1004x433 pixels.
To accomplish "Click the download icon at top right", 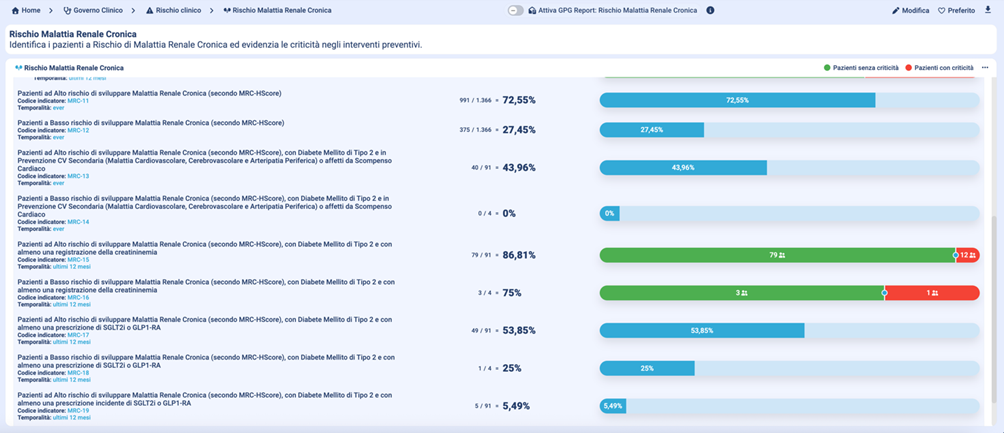I will [988, 10].
